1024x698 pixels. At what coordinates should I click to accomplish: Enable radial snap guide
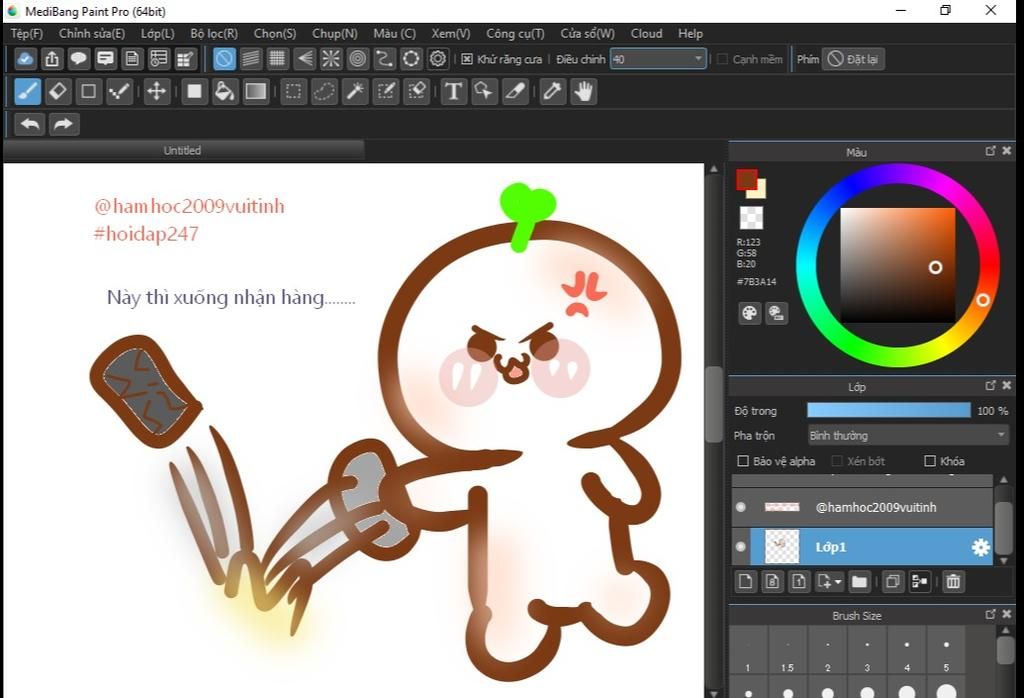click(331, 59)
